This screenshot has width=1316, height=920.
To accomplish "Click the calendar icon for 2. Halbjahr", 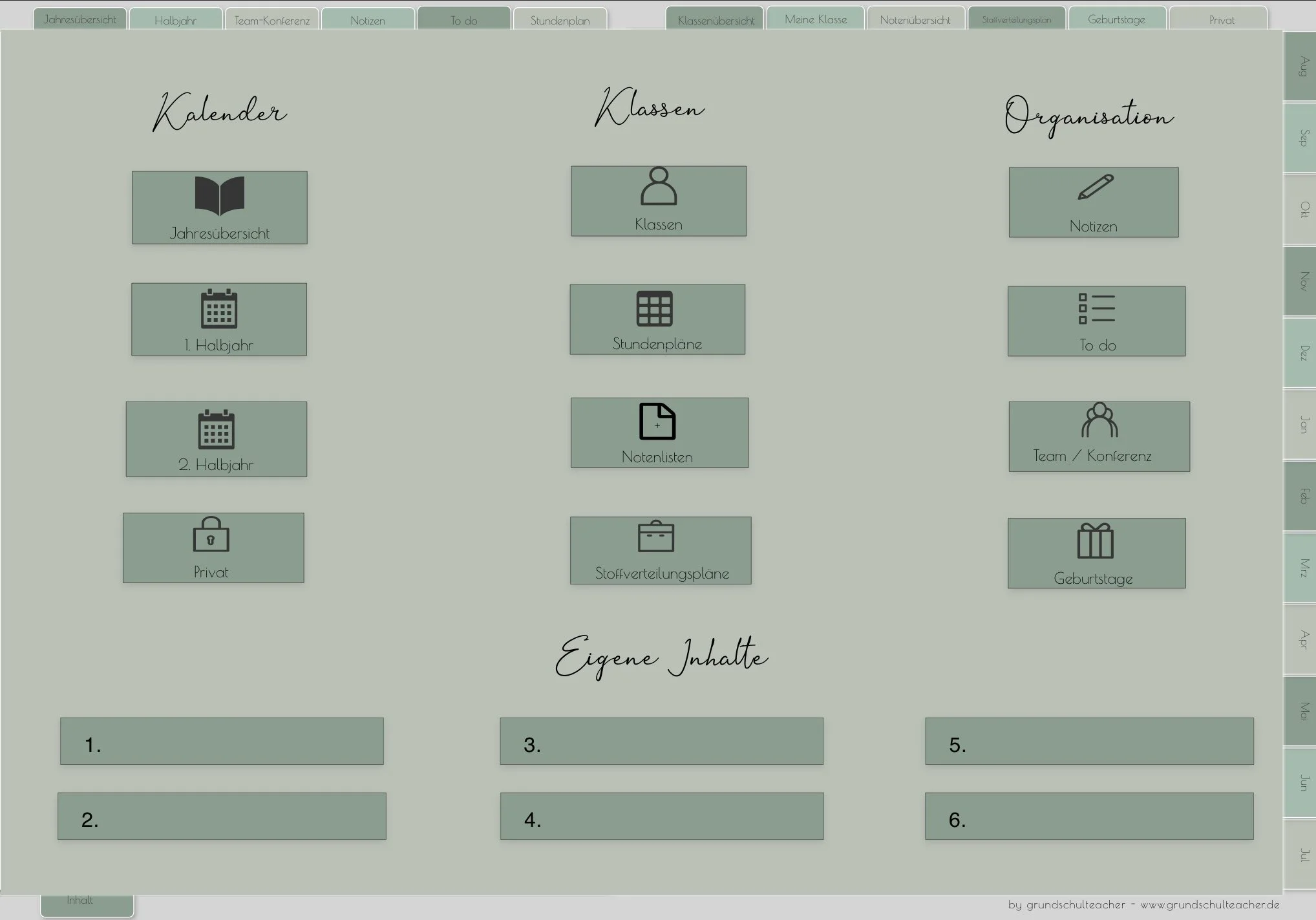I will pyautogui.click(x=216, y=429).
